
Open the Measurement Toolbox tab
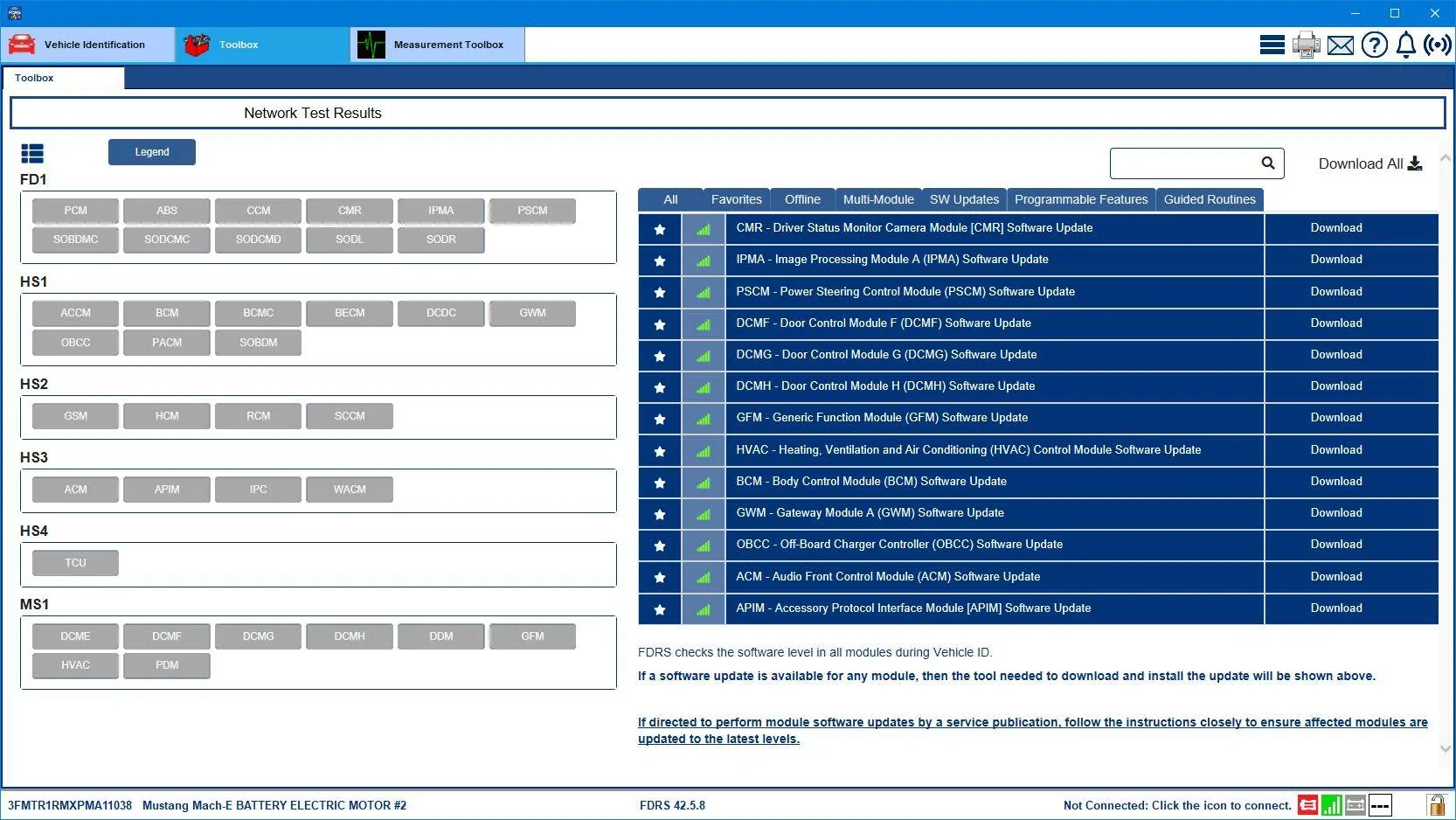[x=438, y=45]
